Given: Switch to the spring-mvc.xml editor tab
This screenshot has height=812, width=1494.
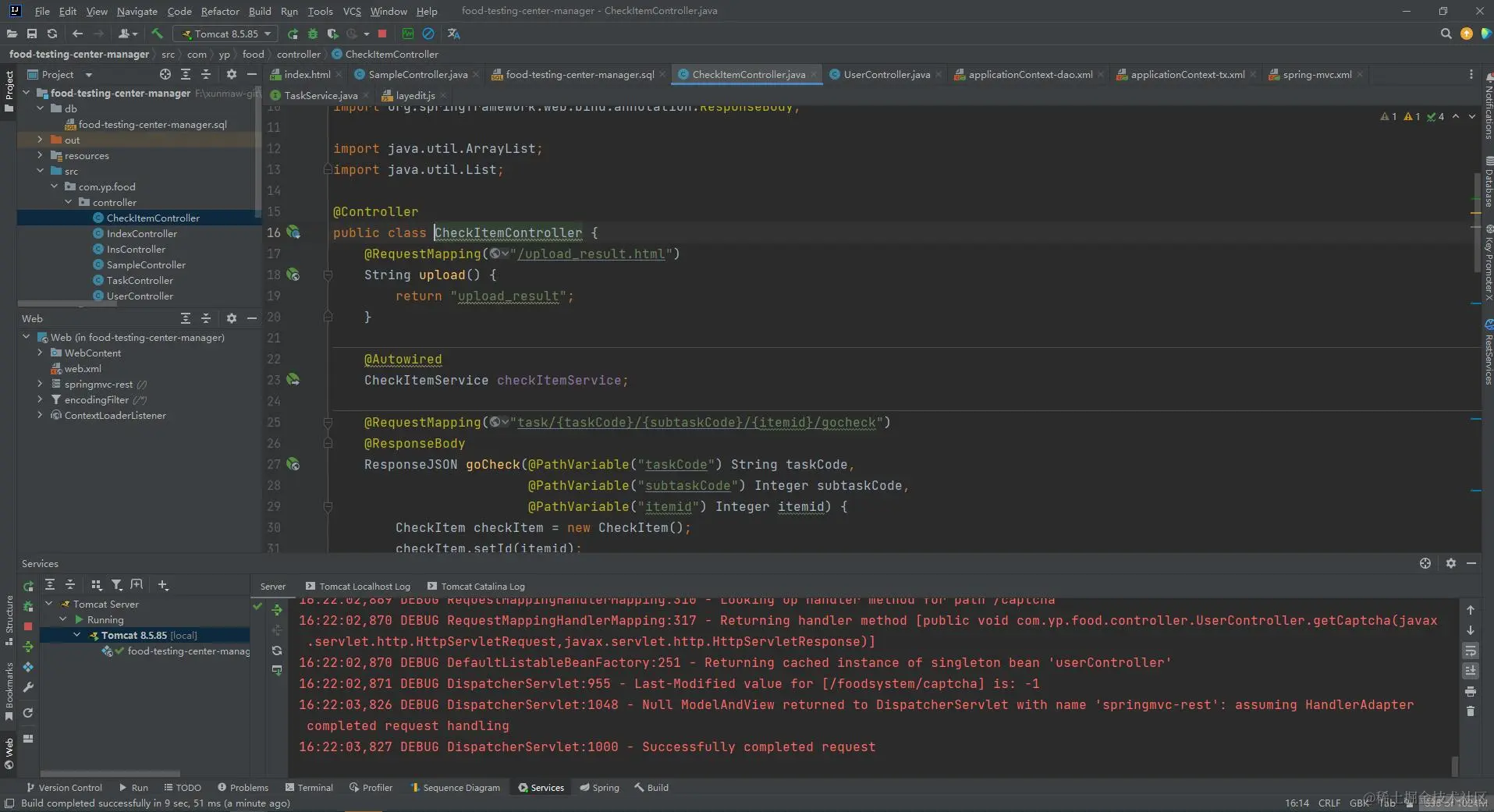Looking at the screenshot, I should pos(1317,74).
